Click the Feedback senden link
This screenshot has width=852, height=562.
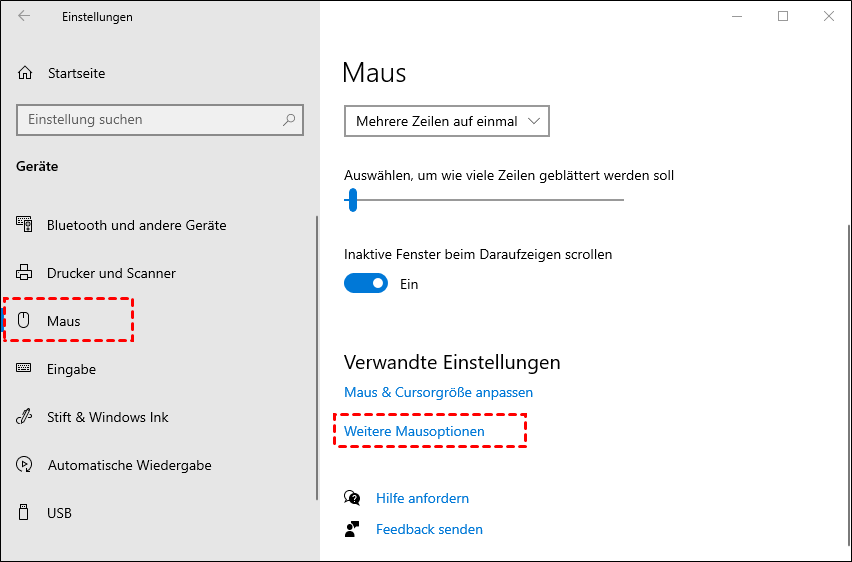429,529
